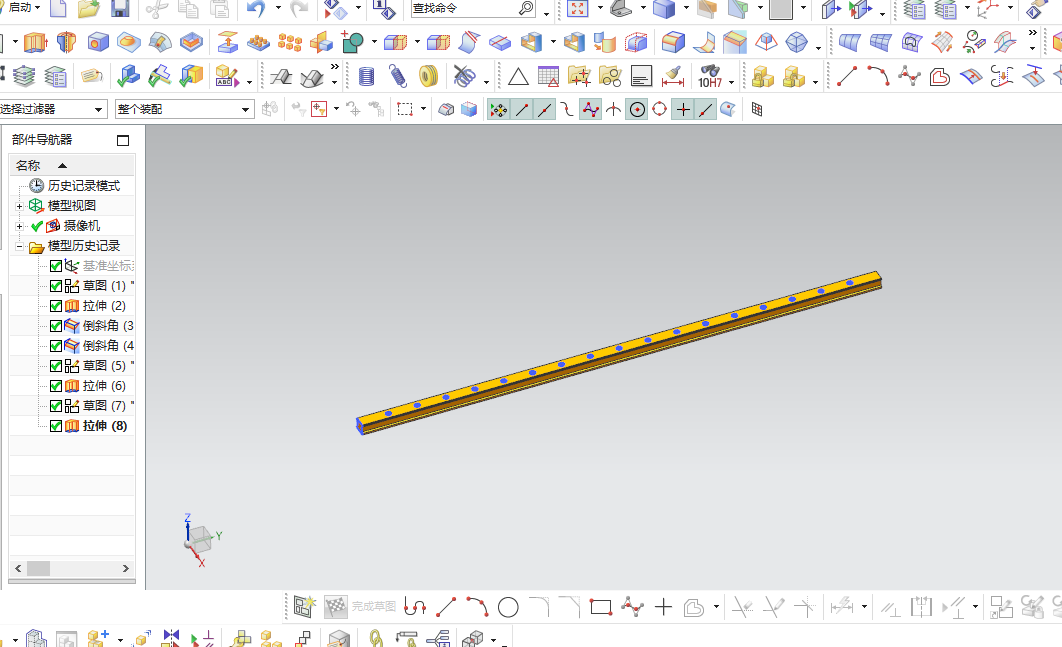
Task: Uncheck the 拉伸 (8) feature checkbox
Action: tap(56, 426)
